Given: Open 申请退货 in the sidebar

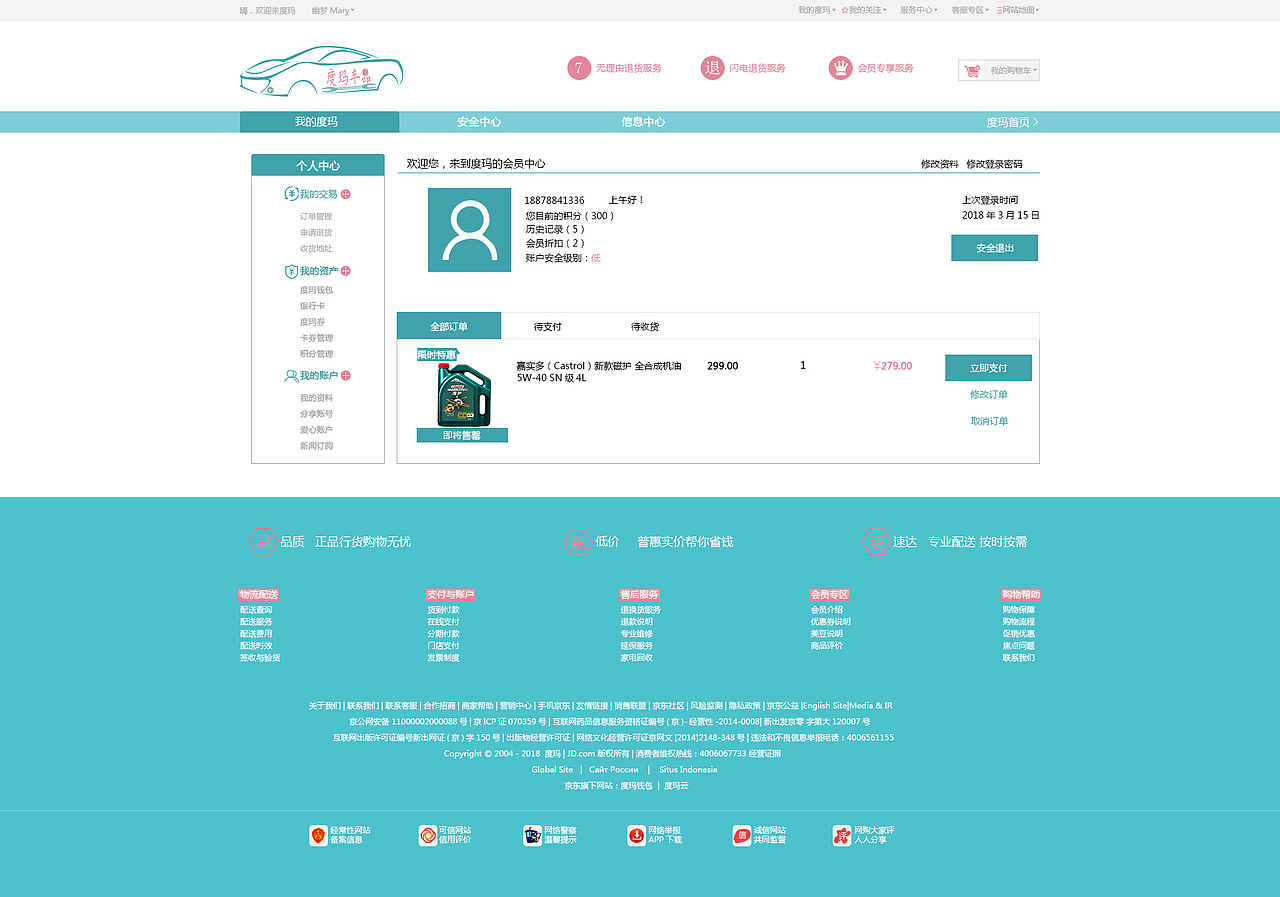Looking at the screenshot, I should (316, 232).
